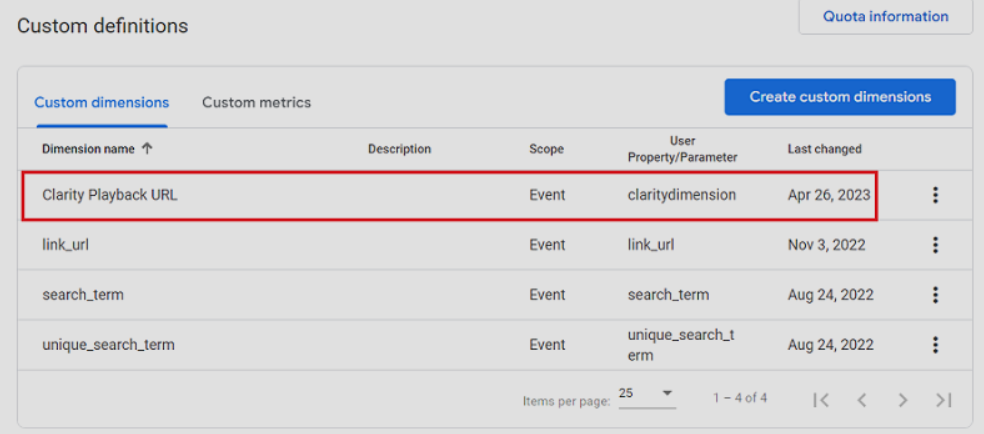Go to first page of results
The image size is (984, 434).
(821, 400)
